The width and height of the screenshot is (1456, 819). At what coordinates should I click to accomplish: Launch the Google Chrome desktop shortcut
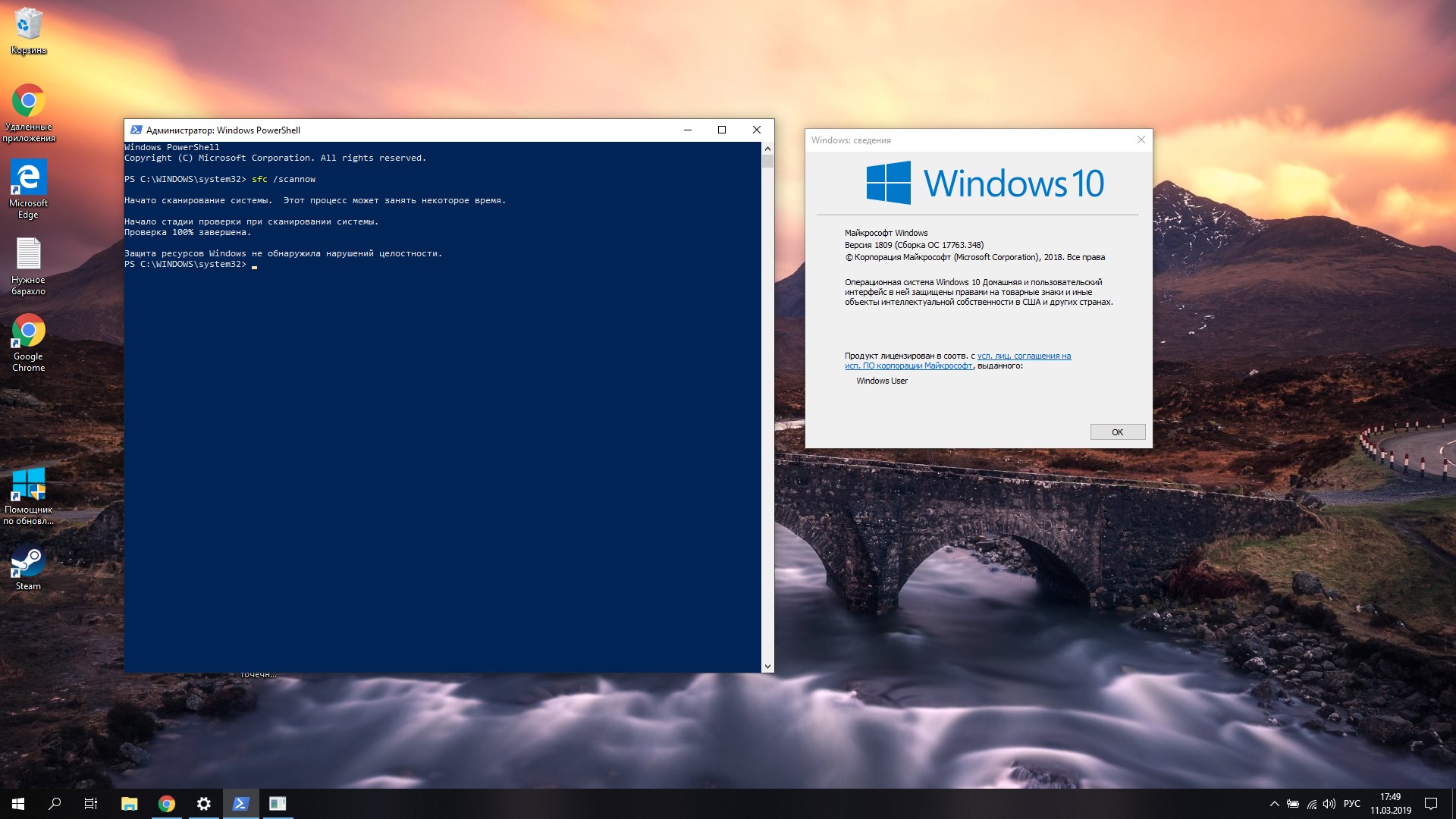[x=28, y=343]
